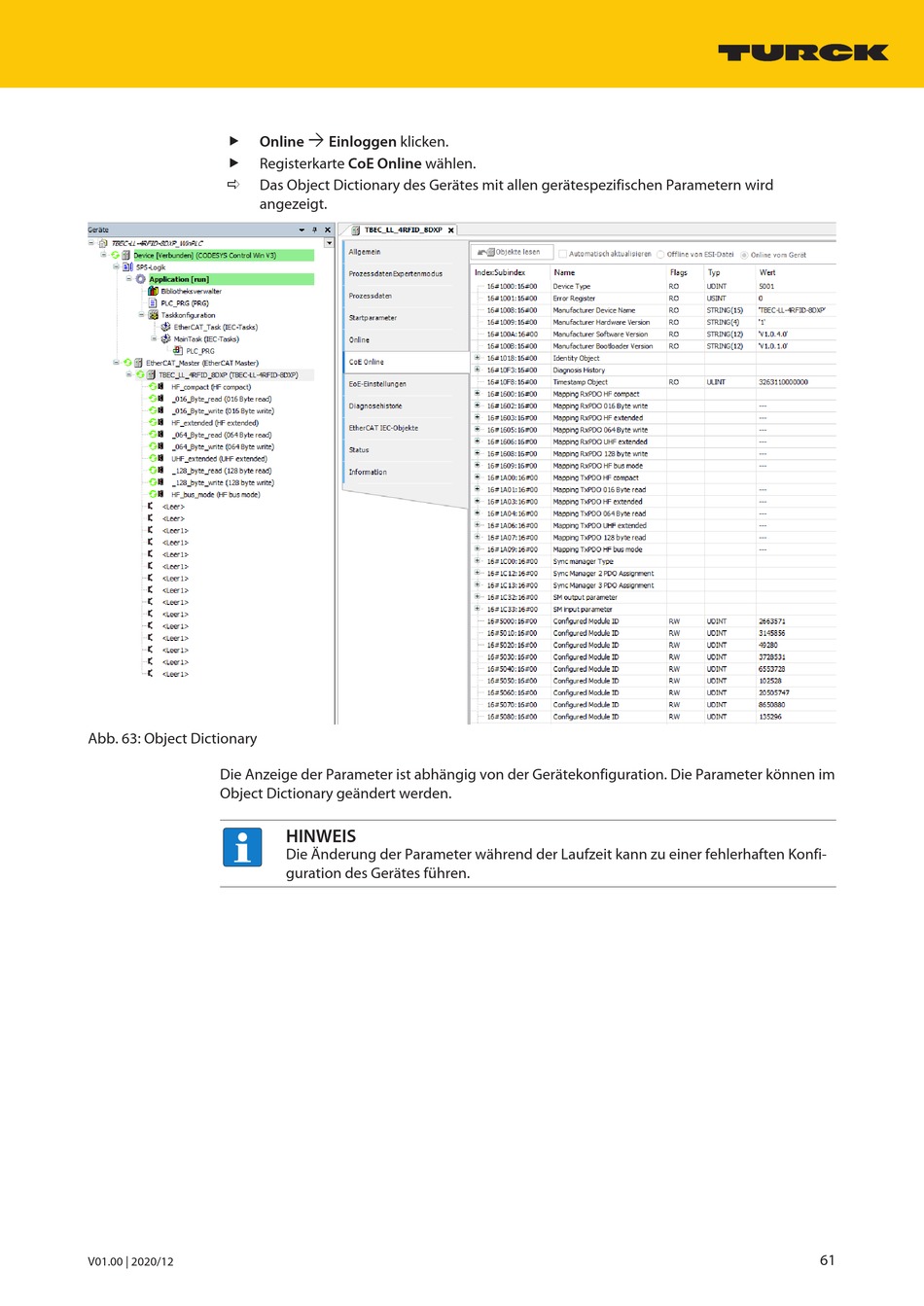
Task: Click the HF_compact module icon
Action: coord(160,387)
